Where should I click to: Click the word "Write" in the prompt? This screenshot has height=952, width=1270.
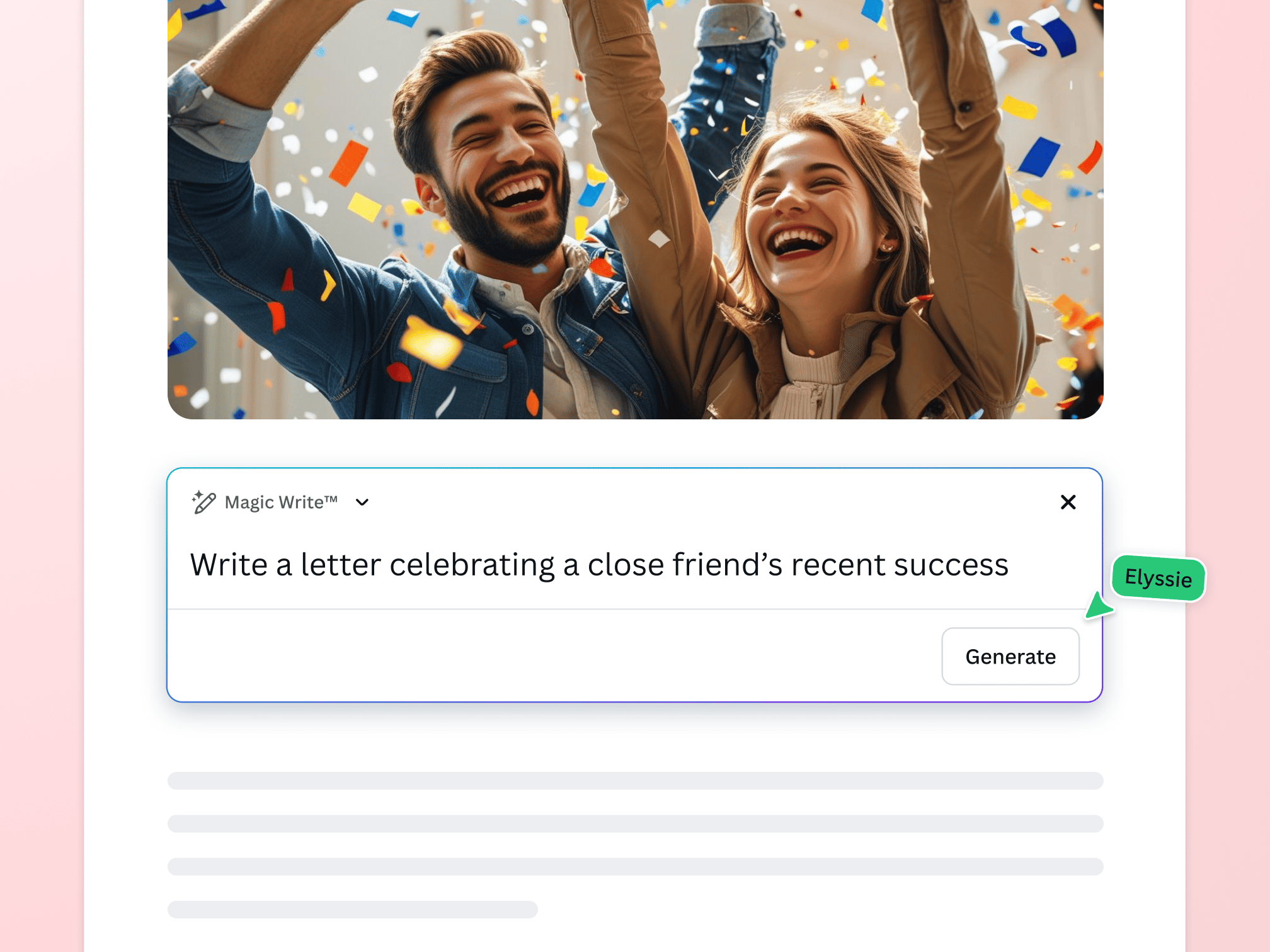[x=229, y=564]
